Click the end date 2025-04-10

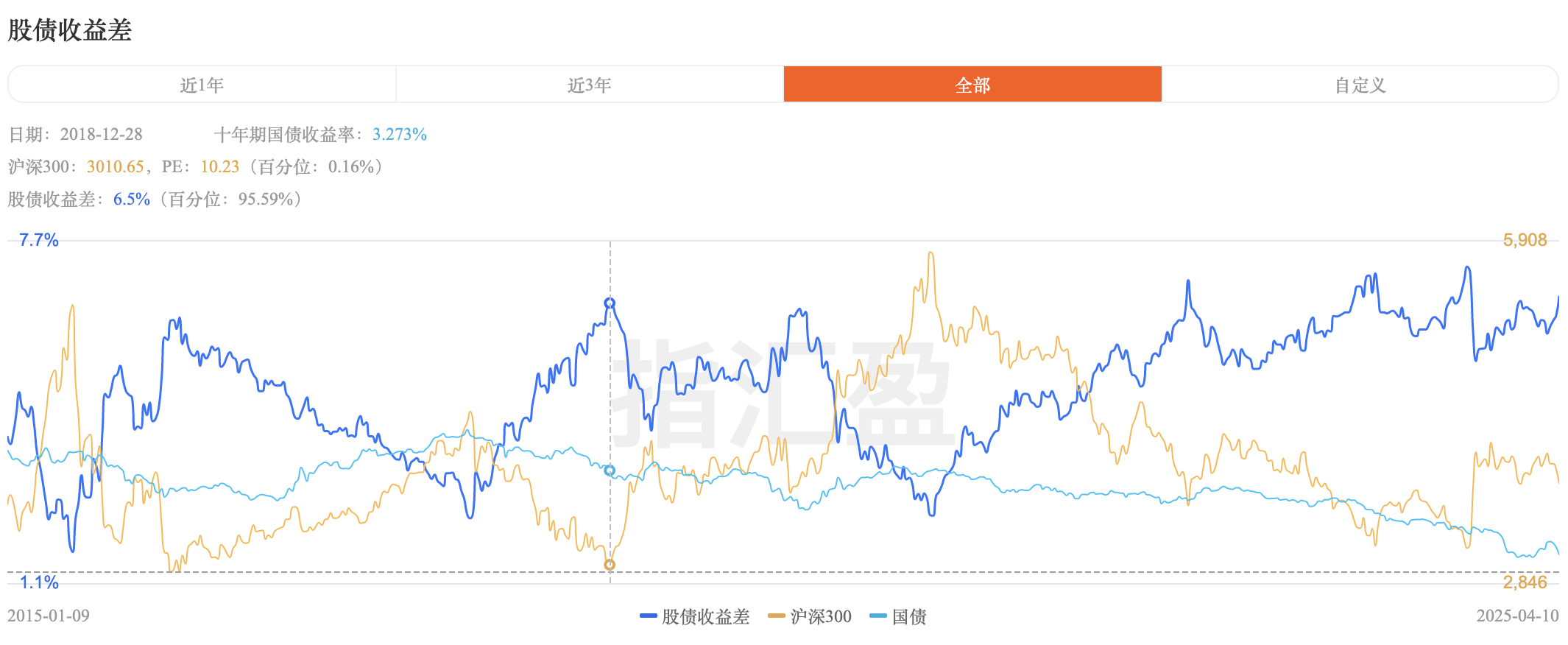click(x=1517, y=616)
